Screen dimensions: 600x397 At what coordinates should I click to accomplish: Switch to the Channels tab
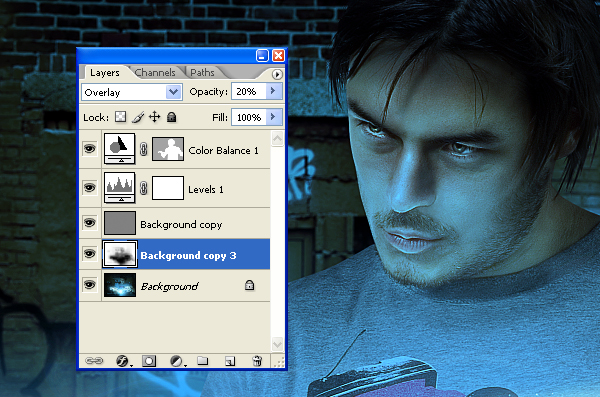point(155,72)
